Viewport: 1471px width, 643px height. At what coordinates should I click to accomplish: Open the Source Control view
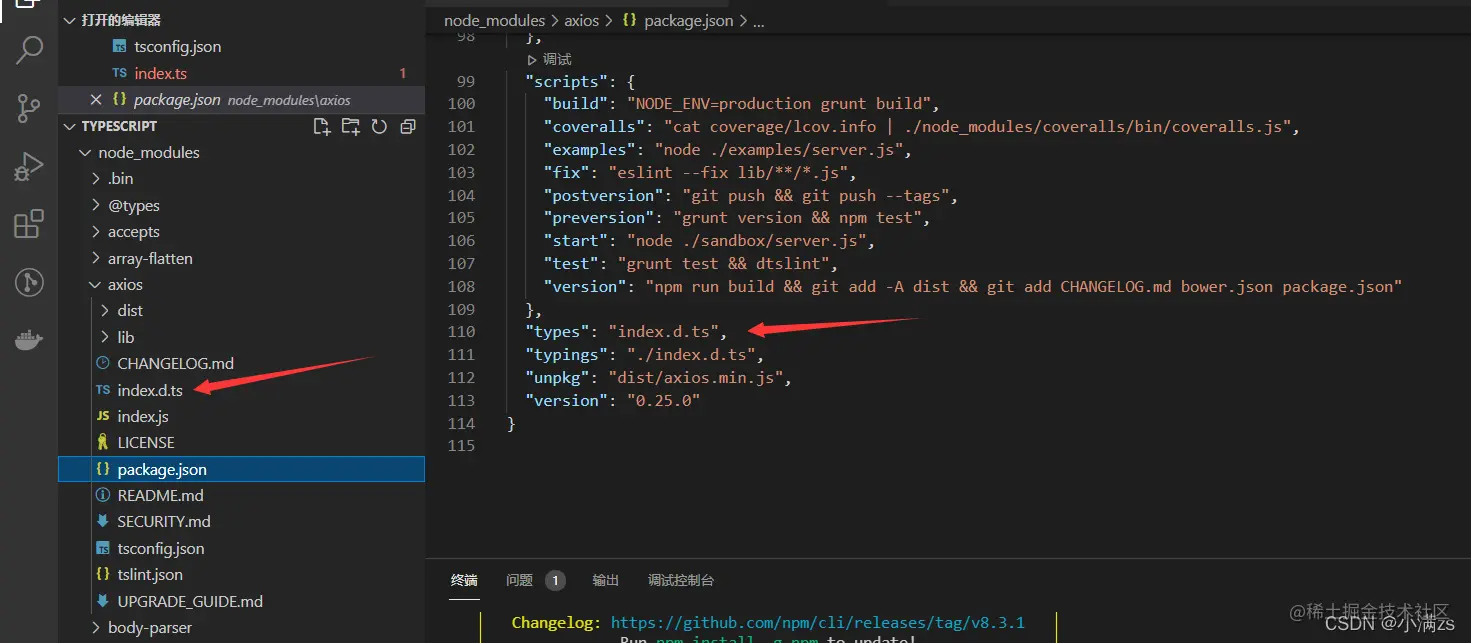[29, 108]
